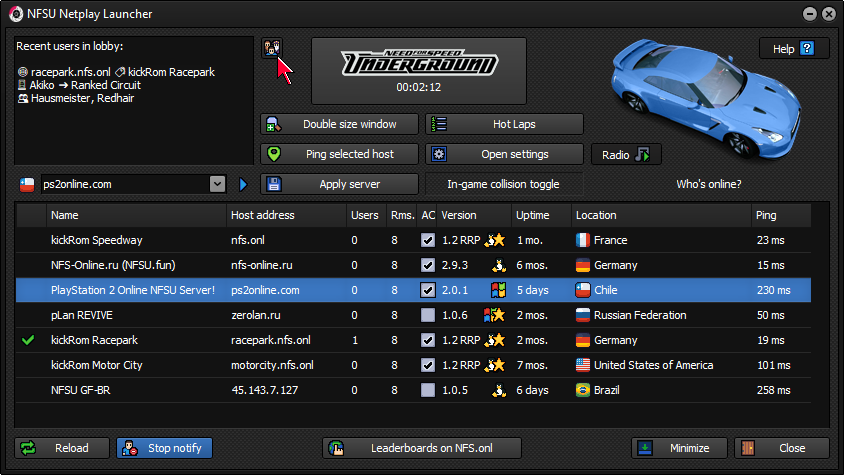Viewport: 844px width, 475px height.
Task: Click the Who's online? link
Action: coord(709,184)
